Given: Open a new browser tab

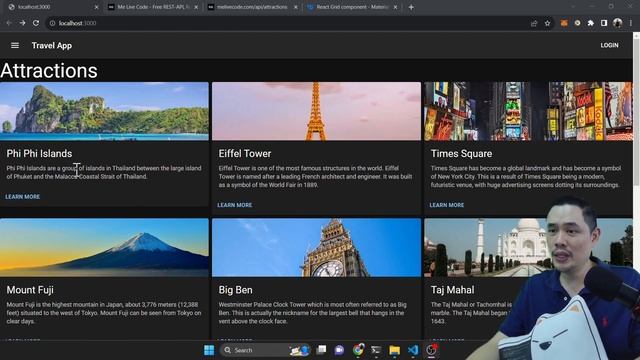Looking at the screenshot, I should point(411,7).
